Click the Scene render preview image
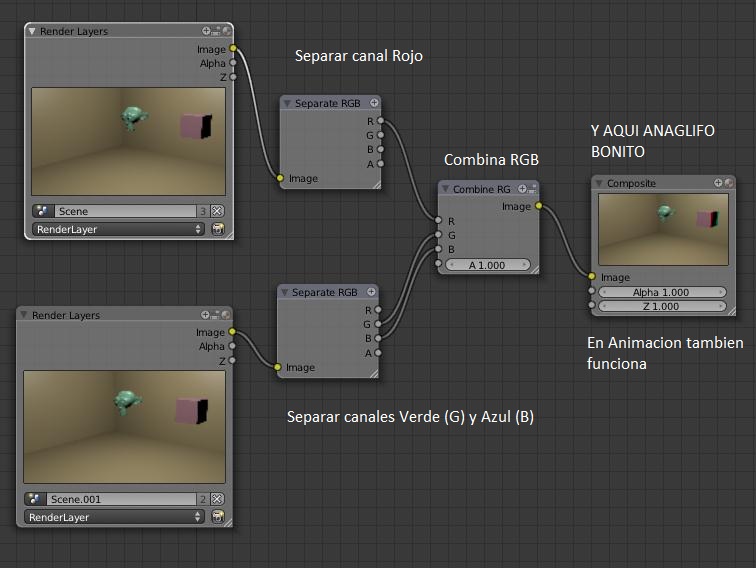This screenshot has height=568, width=756. point(128,141)
